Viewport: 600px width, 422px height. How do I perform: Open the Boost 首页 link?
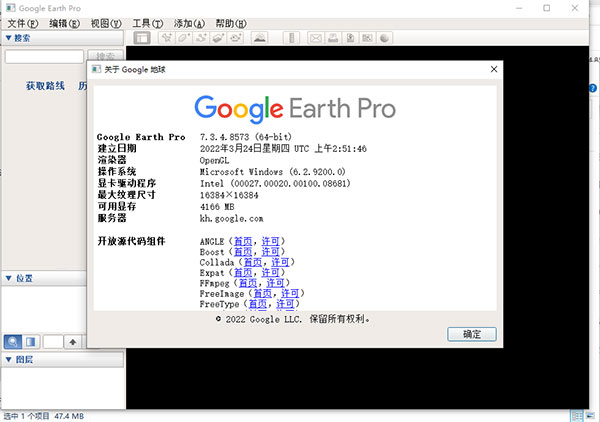243,252
